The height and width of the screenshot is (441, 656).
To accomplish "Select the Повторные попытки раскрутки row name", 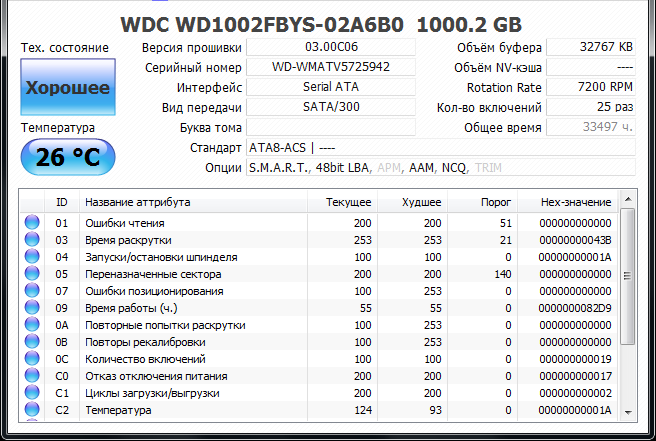I will [165, 325].
